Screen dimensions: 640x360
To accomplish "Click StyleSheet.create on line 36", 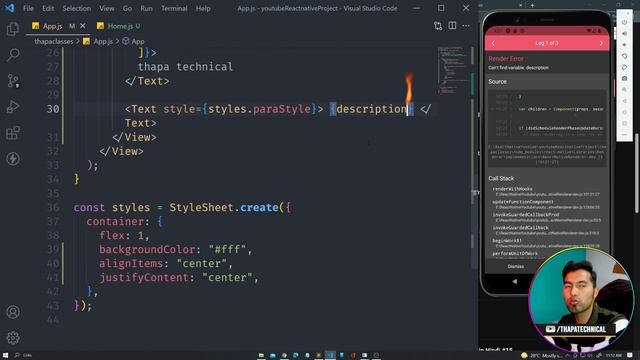I will tap(224, 207).
